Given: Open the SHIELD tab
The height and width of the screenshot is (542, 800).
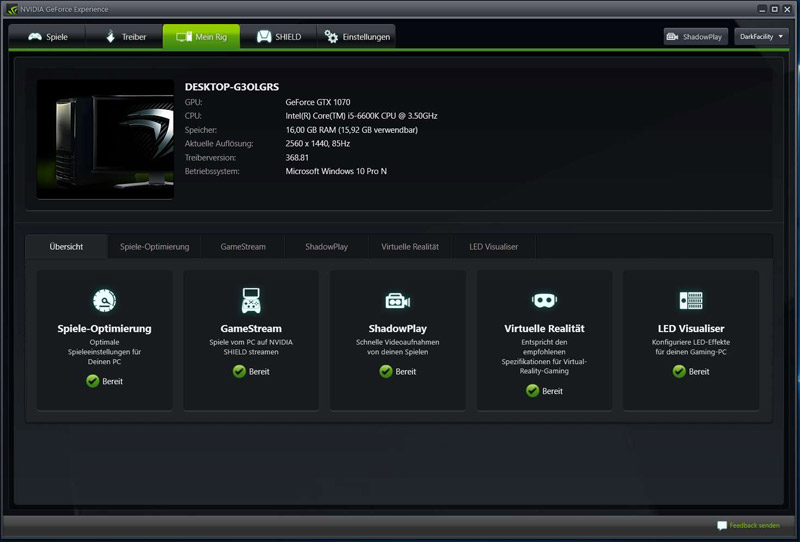Looking at the screenshot, I should pos(278,37).
